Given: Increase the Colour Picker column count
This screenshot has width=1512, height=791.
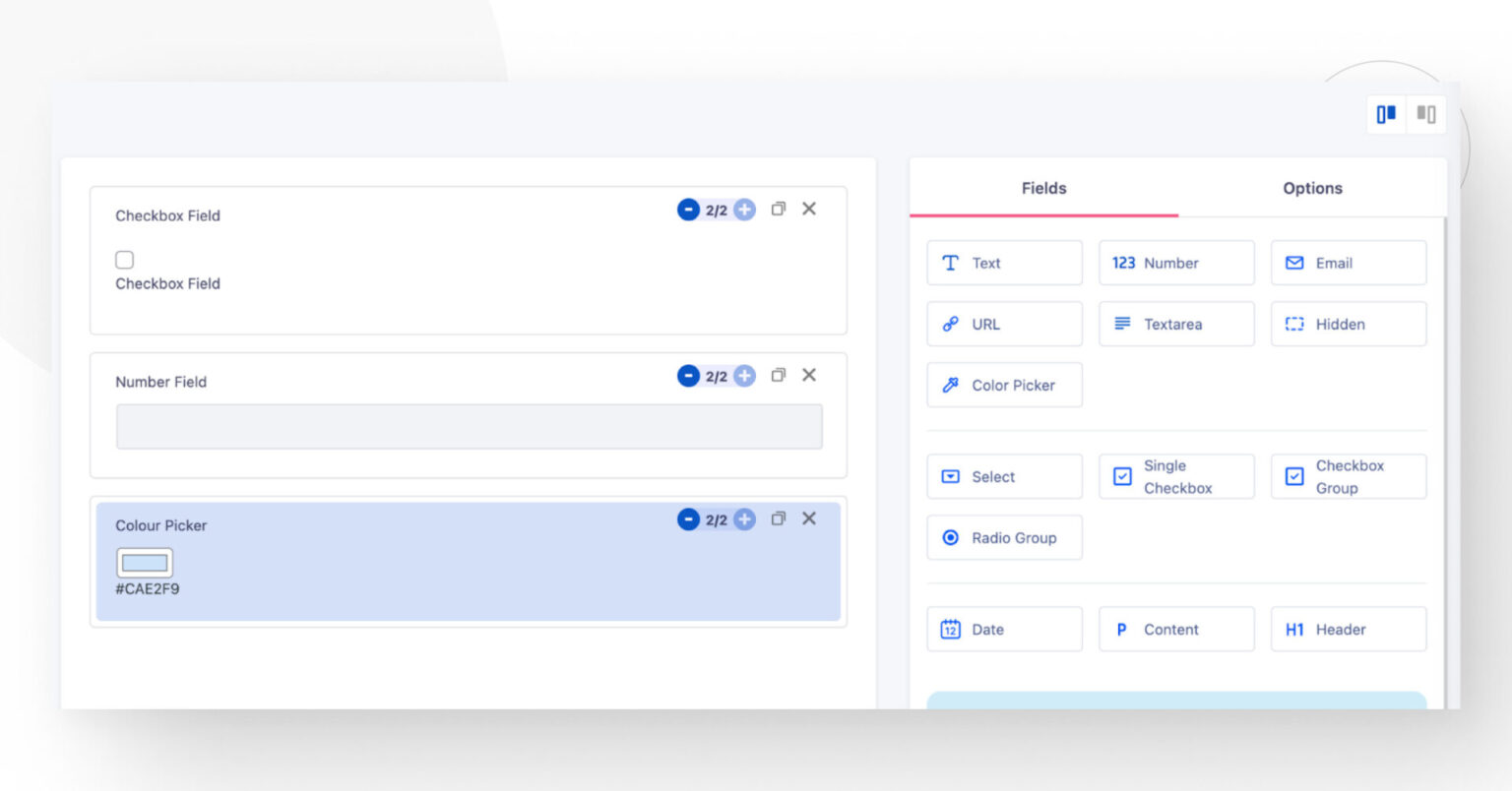Looking at the screenshot, I should click(x=743, y=519).
